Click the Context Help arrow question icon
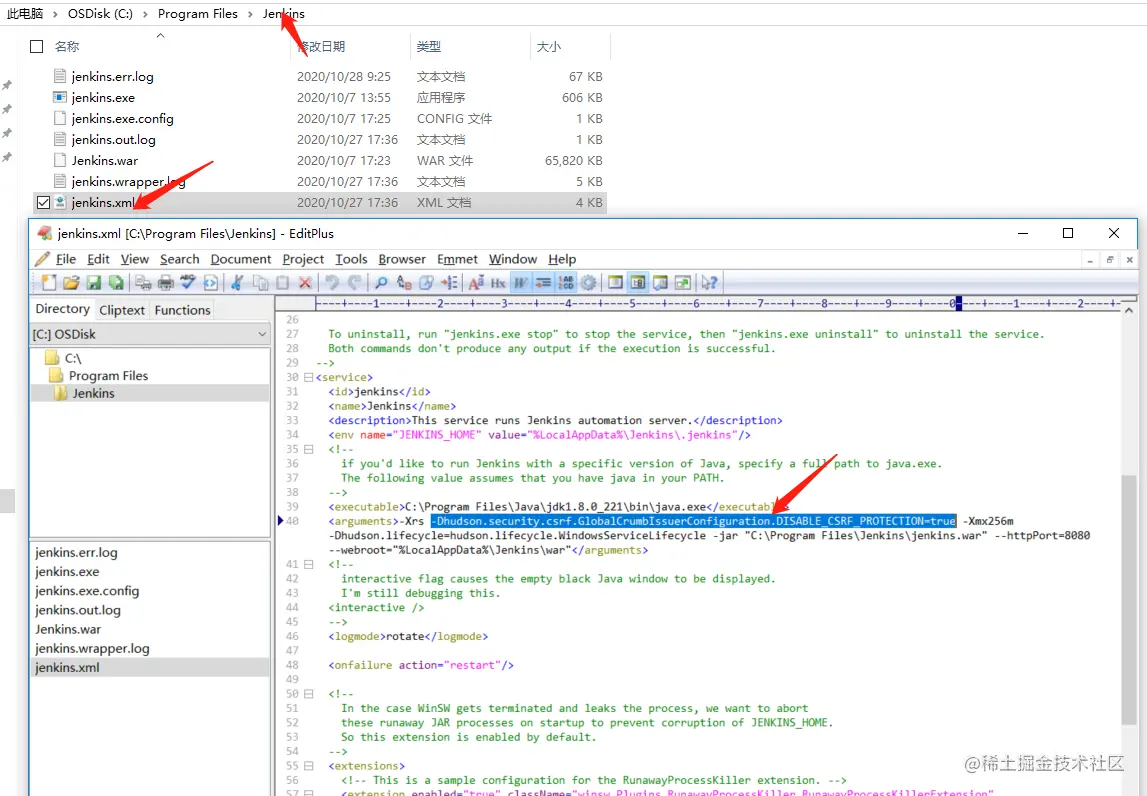The image size is (1147, 796). tap(708, 282)
